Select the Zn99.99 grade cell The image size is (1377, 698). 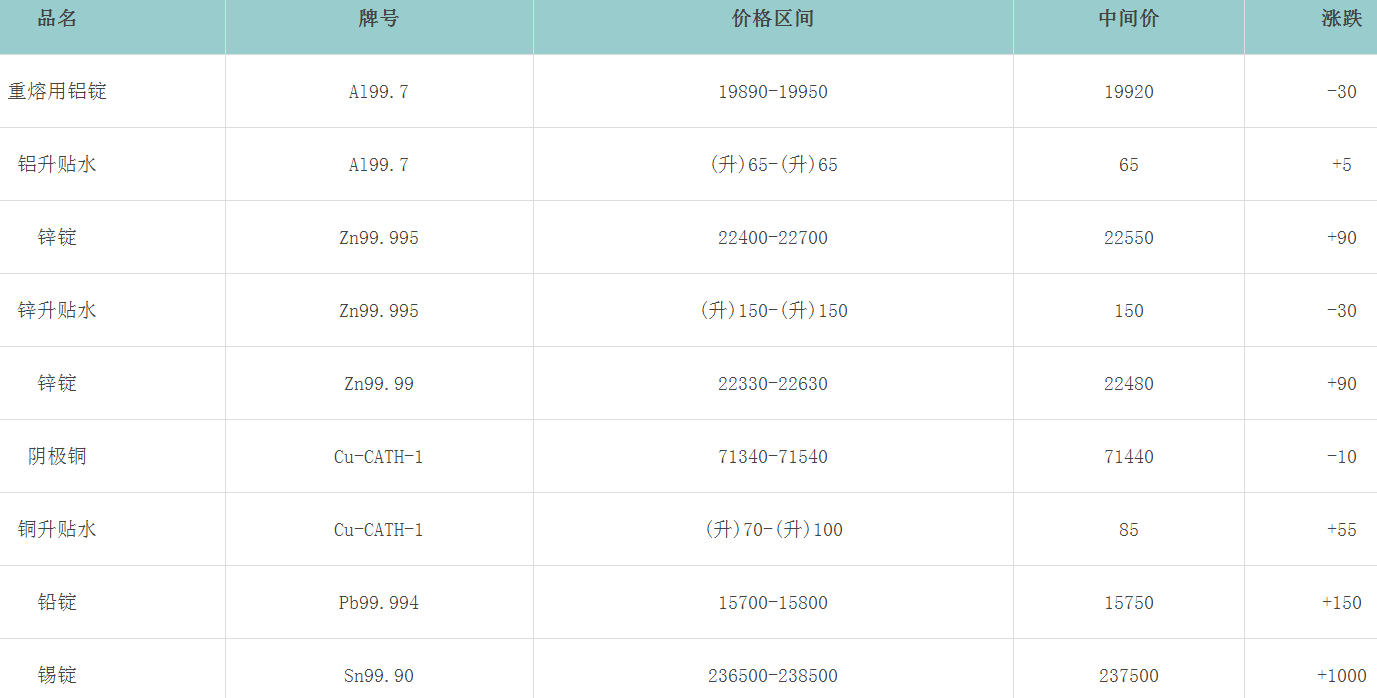tap(378, 384)
